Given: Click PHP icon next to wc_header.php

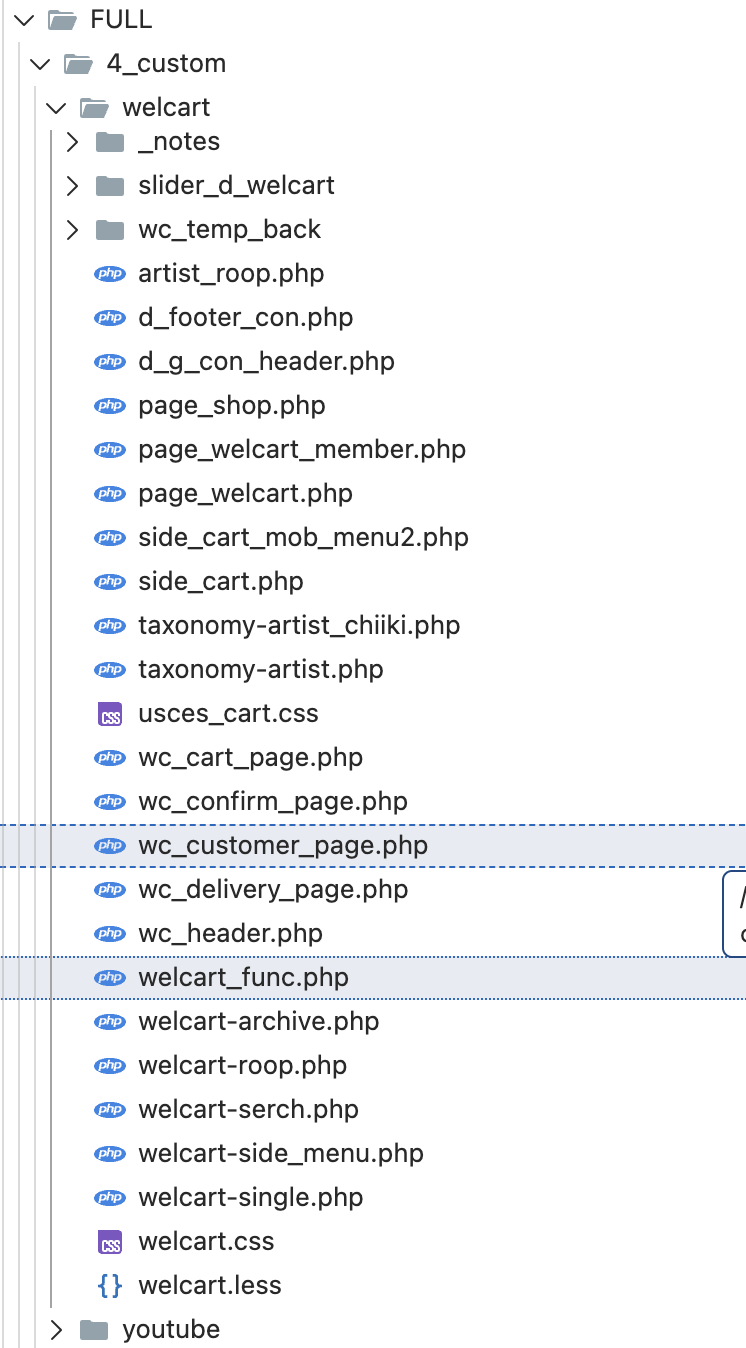Looking at the screenshot, I should [x=109, y=934].
